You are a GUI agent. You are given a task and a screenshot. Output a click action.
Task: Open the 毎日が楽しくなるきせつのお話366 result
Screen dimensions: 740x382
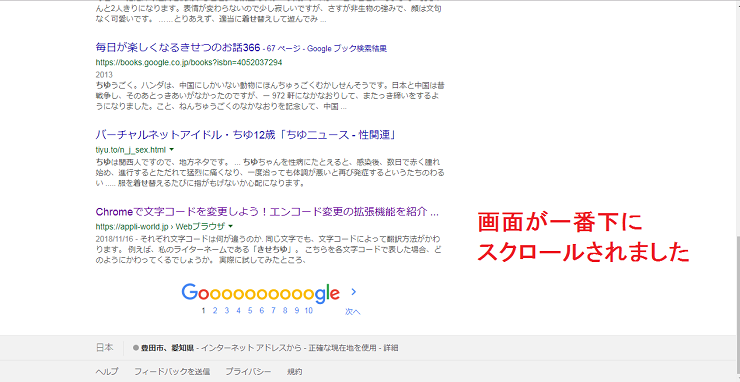click(178, 48)
